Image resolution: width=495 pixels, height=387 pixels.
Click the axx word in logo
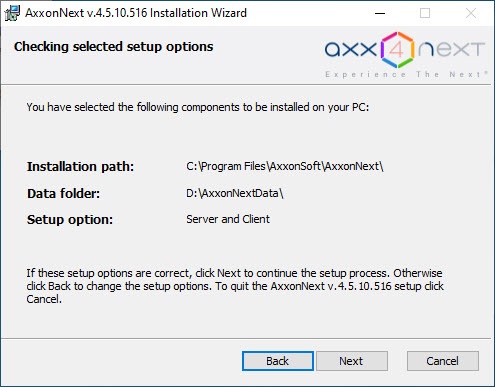pyautogui.click(x=351, y=50)
